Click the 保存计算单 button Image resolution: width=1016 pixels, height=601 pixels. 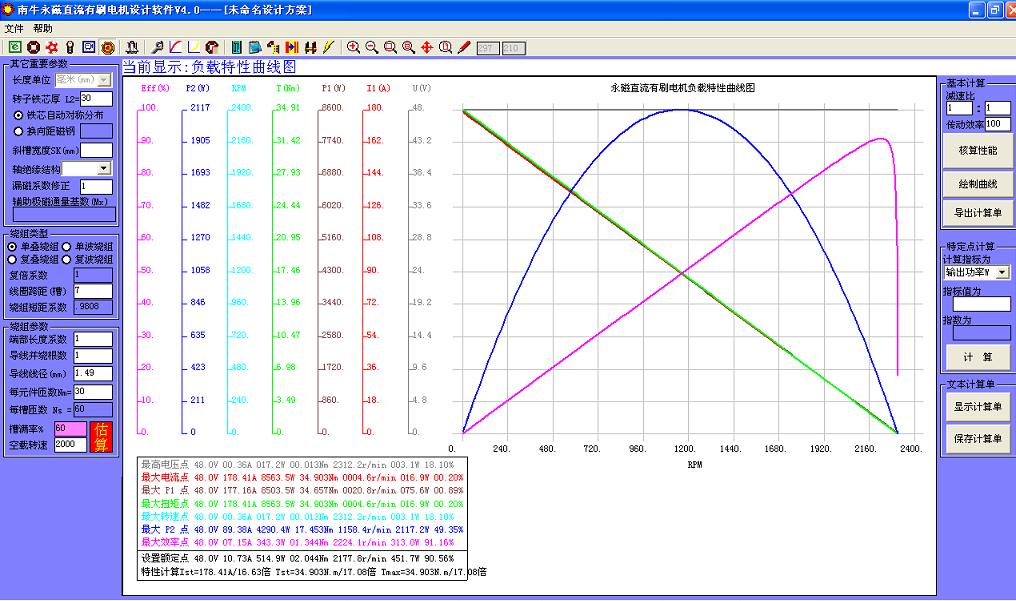coord(978,438)
